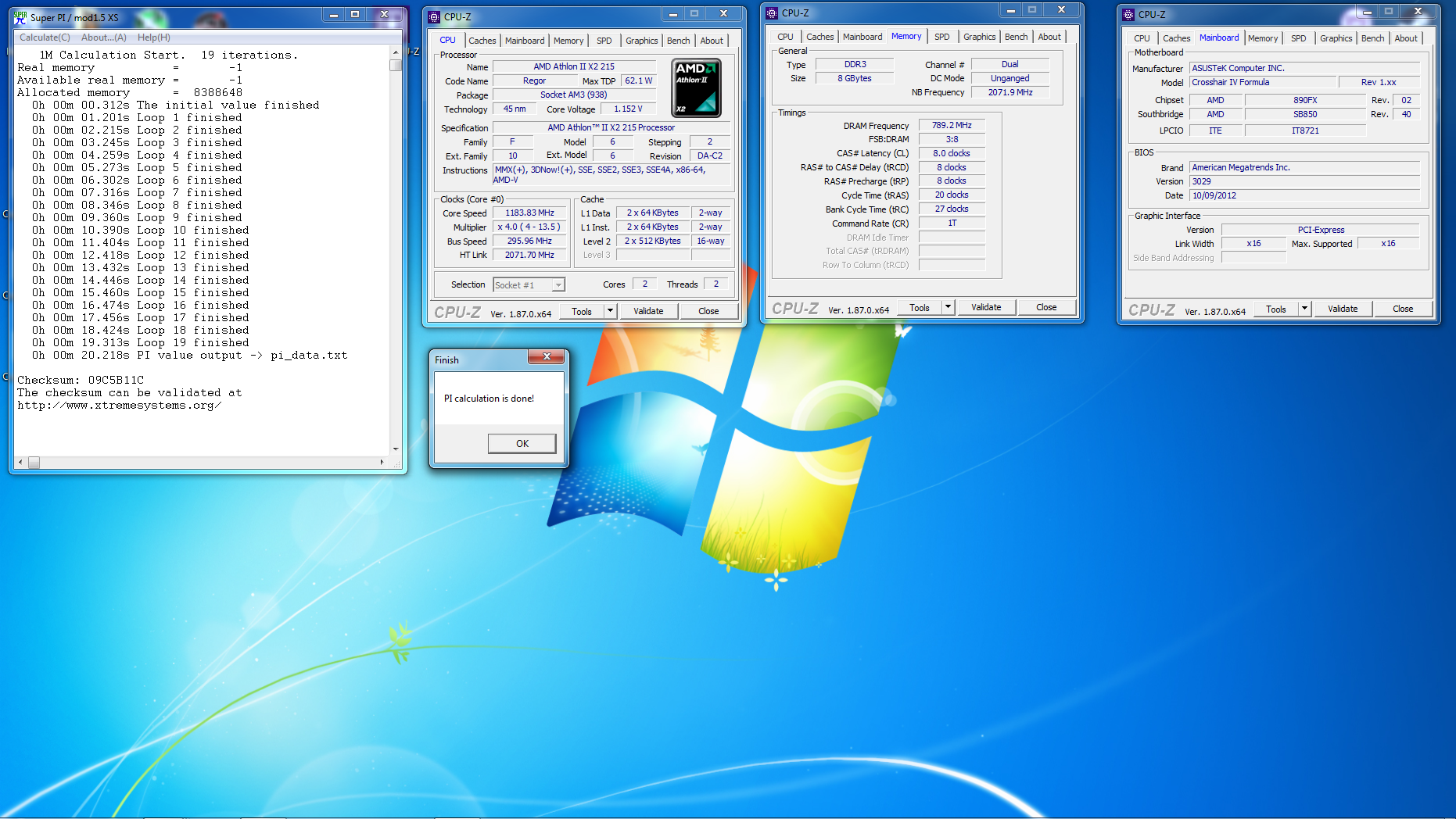Screen dimensions: 1456x819
Task: Click the Core Speed value 1183.83 MHz
Action: click(x=529, y=213)
